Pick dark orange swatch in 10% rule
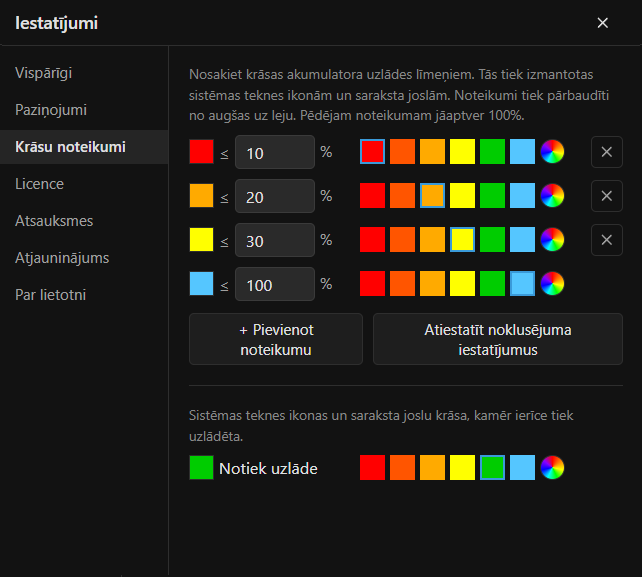 [x=402, y=152]
